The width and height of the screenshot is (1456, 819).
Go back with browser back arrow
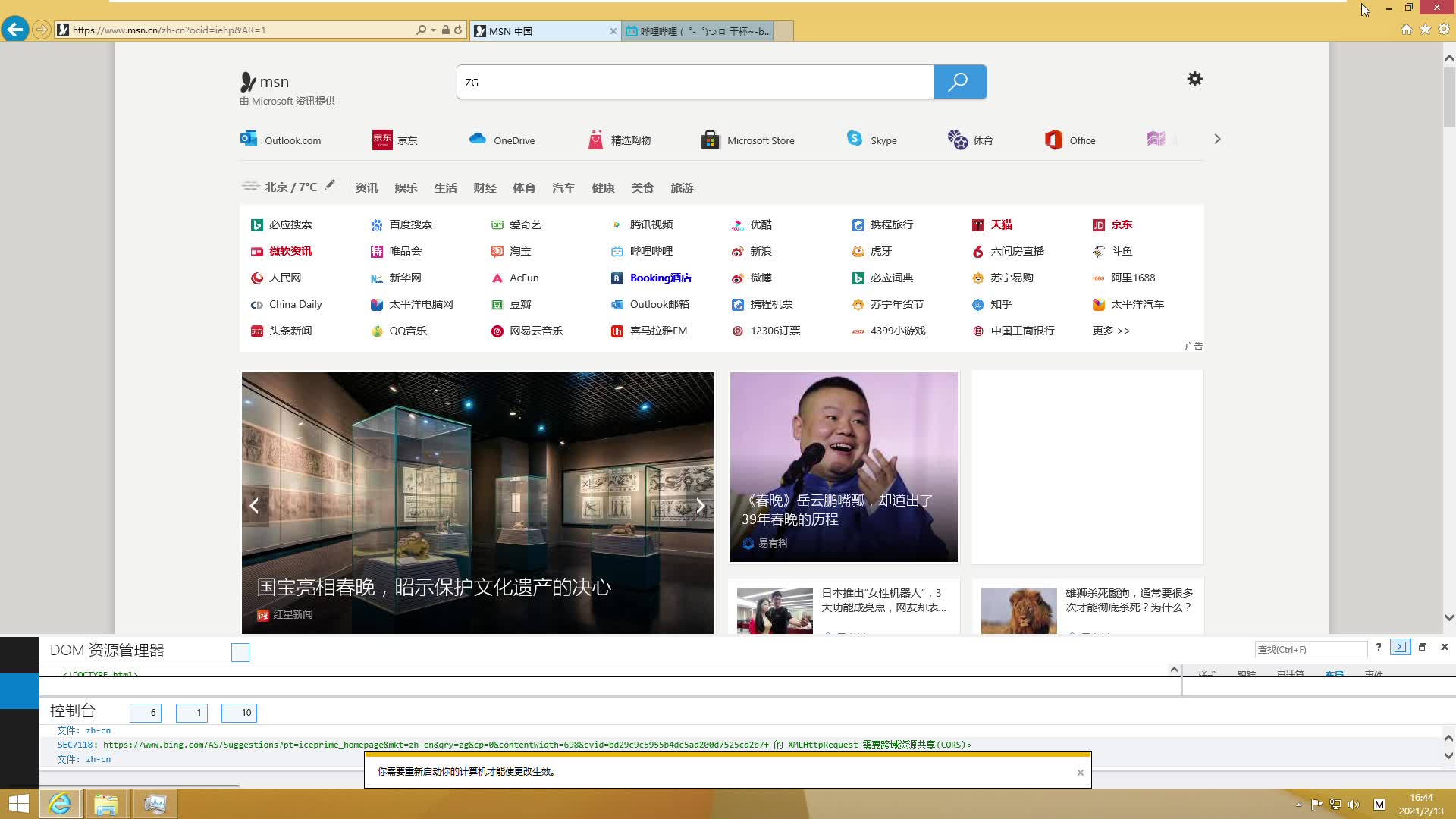(15, 30)
